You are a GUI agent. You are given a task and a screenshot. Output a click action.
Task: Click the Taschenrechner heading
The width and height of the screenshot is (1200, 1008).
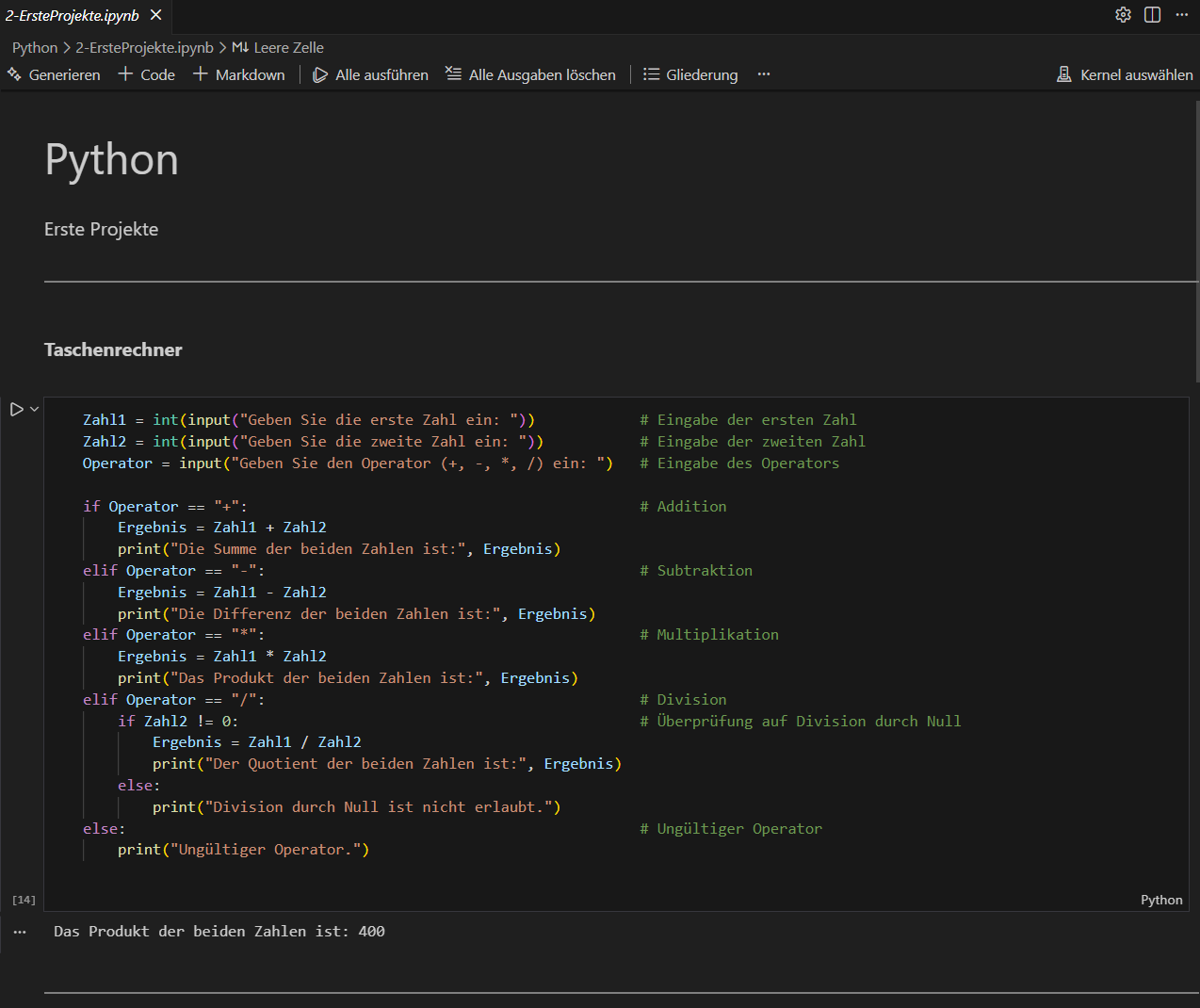click(113, 350)
